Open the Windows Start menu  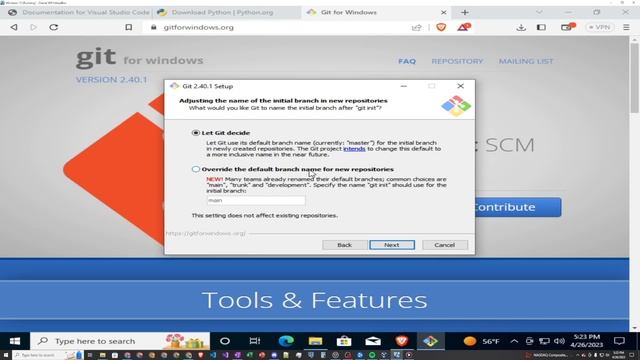[15, 341]
